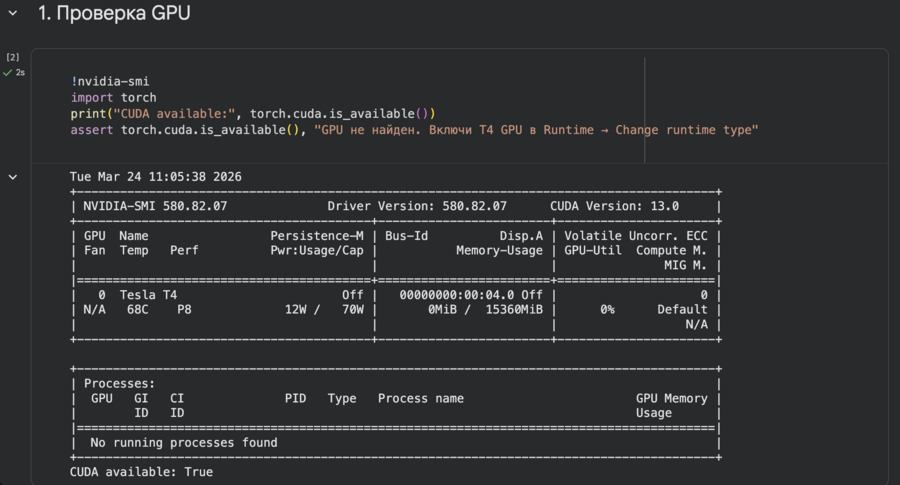The width and height of the screenshot is (900, 485).
Task: Click the "Tesla T4" GPU name
Action: pyautogui.click(x=148, y=295)
